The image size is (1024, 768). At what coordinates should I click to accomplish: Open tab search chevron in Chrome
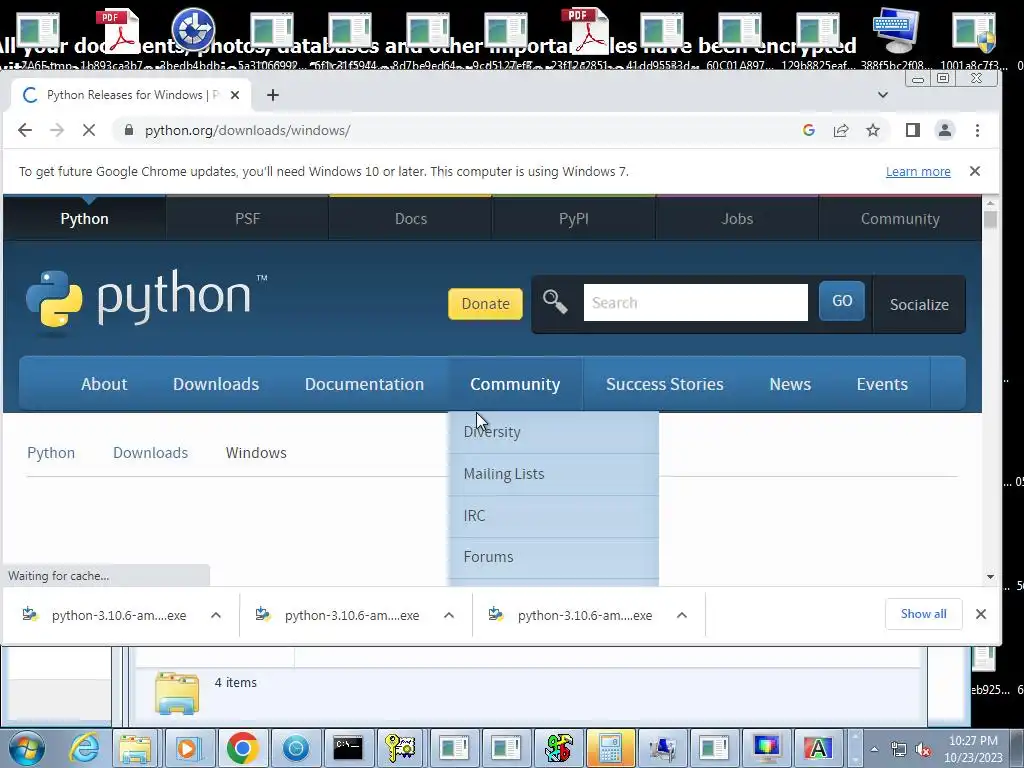(882, 95)
